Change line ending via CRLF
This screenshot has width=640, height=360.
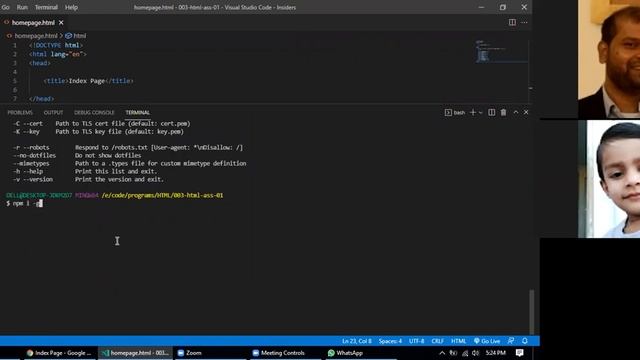[438, 341]
